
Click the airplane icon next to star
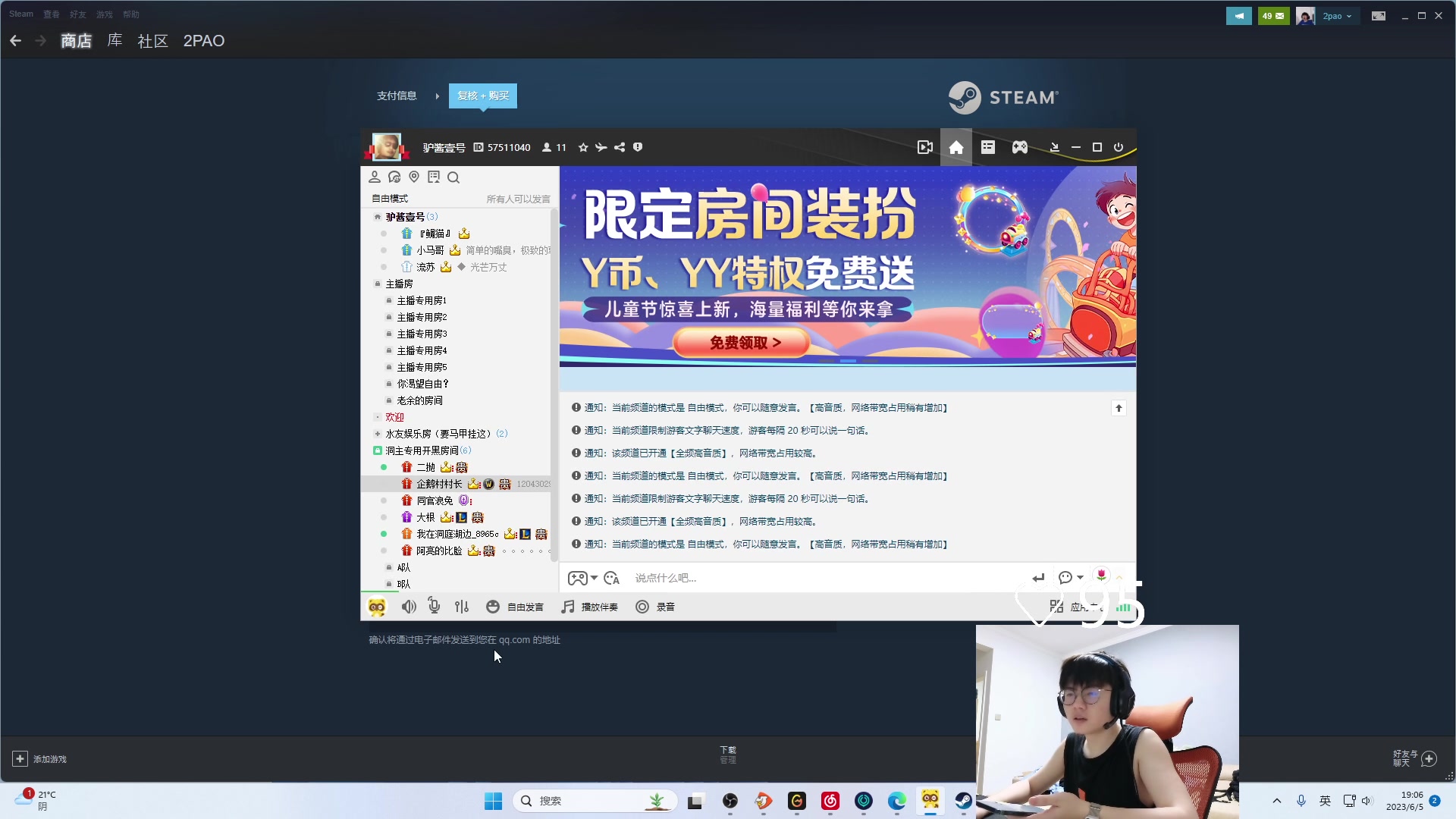pyautogui.click(x=601, y=148)
